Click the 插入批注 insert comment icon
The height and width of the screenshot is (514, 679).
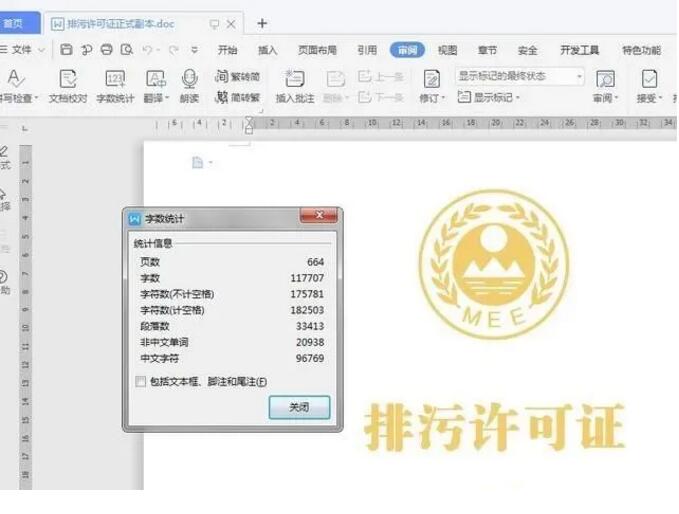294,79
